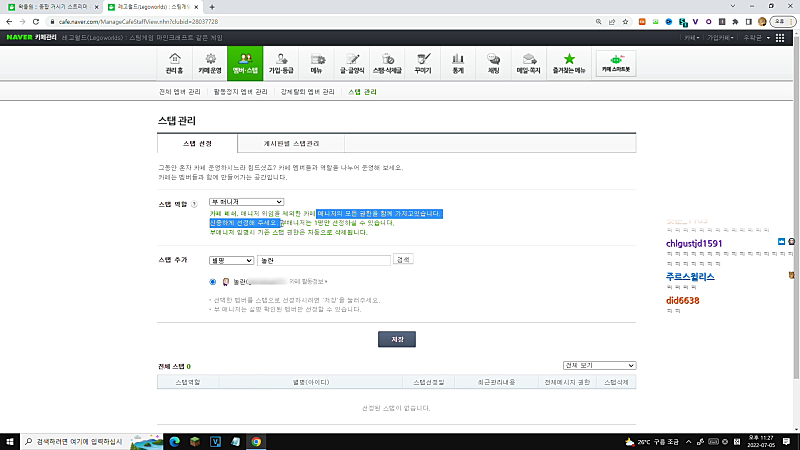Click the did6638 chat name
Screen dimensions: 800x450
point(683,301)
